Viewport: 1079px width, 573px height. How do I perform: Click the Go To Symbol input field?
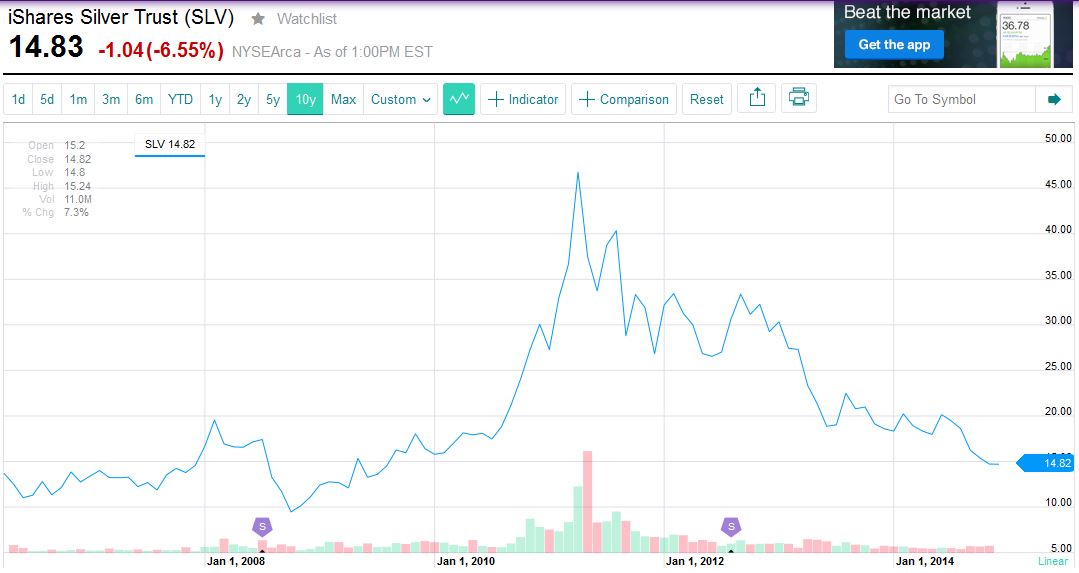click(x=961, y=99)
